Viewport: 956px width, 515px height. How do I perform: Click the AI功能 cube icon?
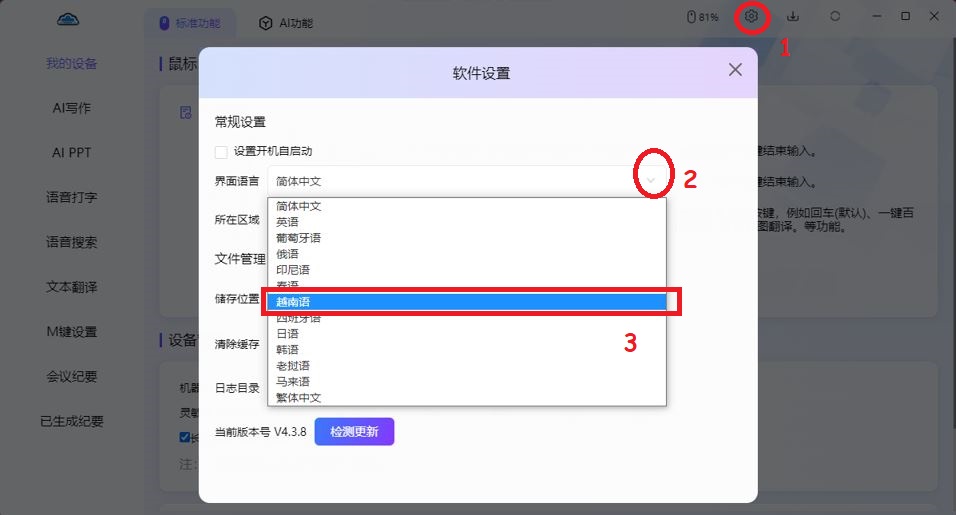(265, 23)
